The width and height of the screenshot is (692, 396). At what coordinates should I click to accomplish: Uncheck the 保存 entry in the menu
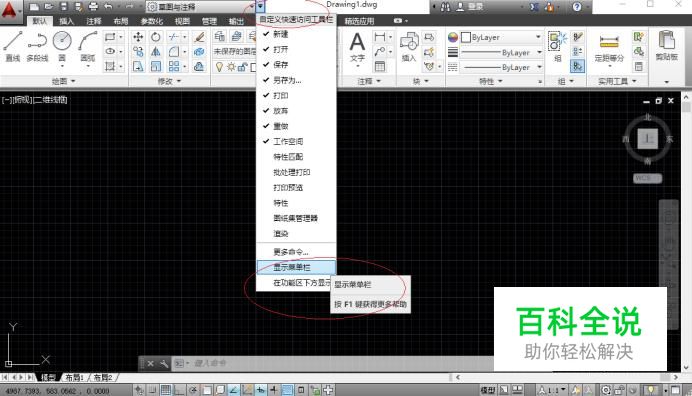click(296, 64)
